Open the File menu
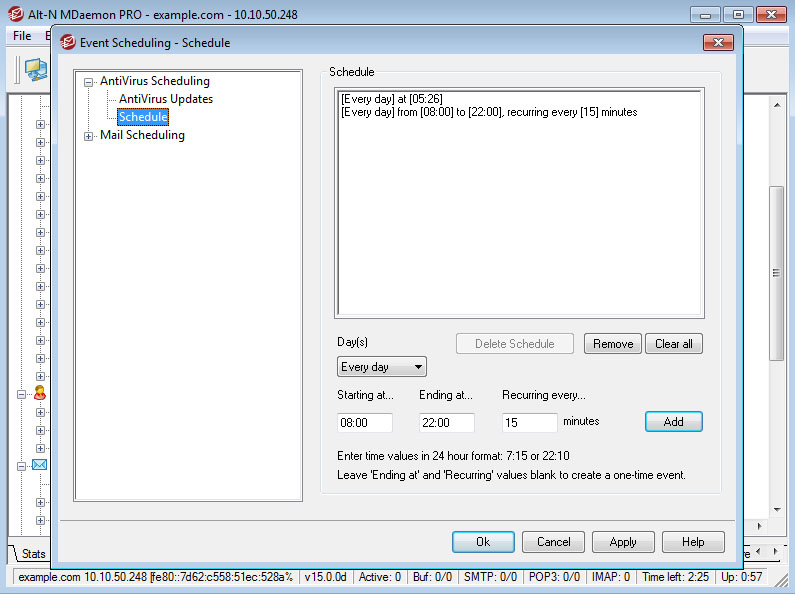 (22, 36)
